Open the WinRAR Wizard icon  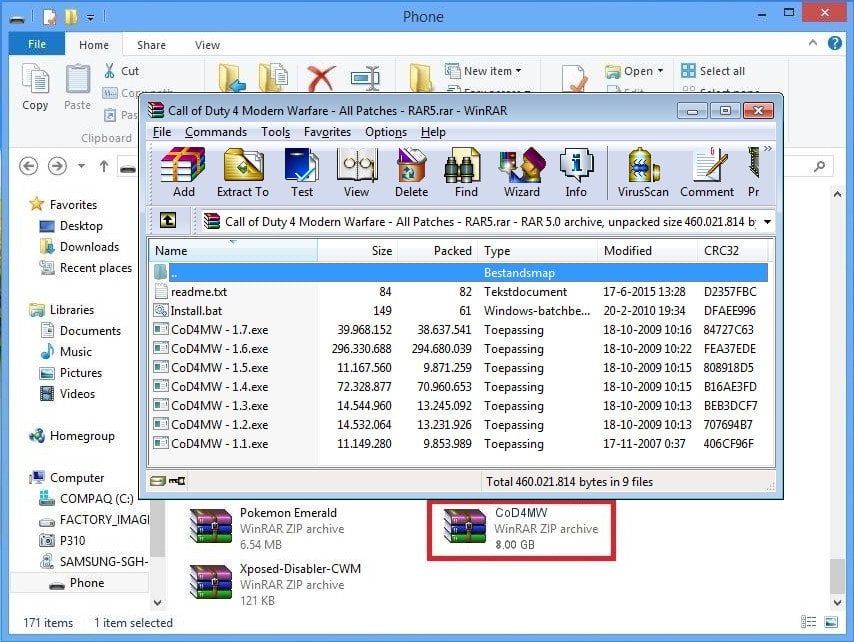coord(521,170)
